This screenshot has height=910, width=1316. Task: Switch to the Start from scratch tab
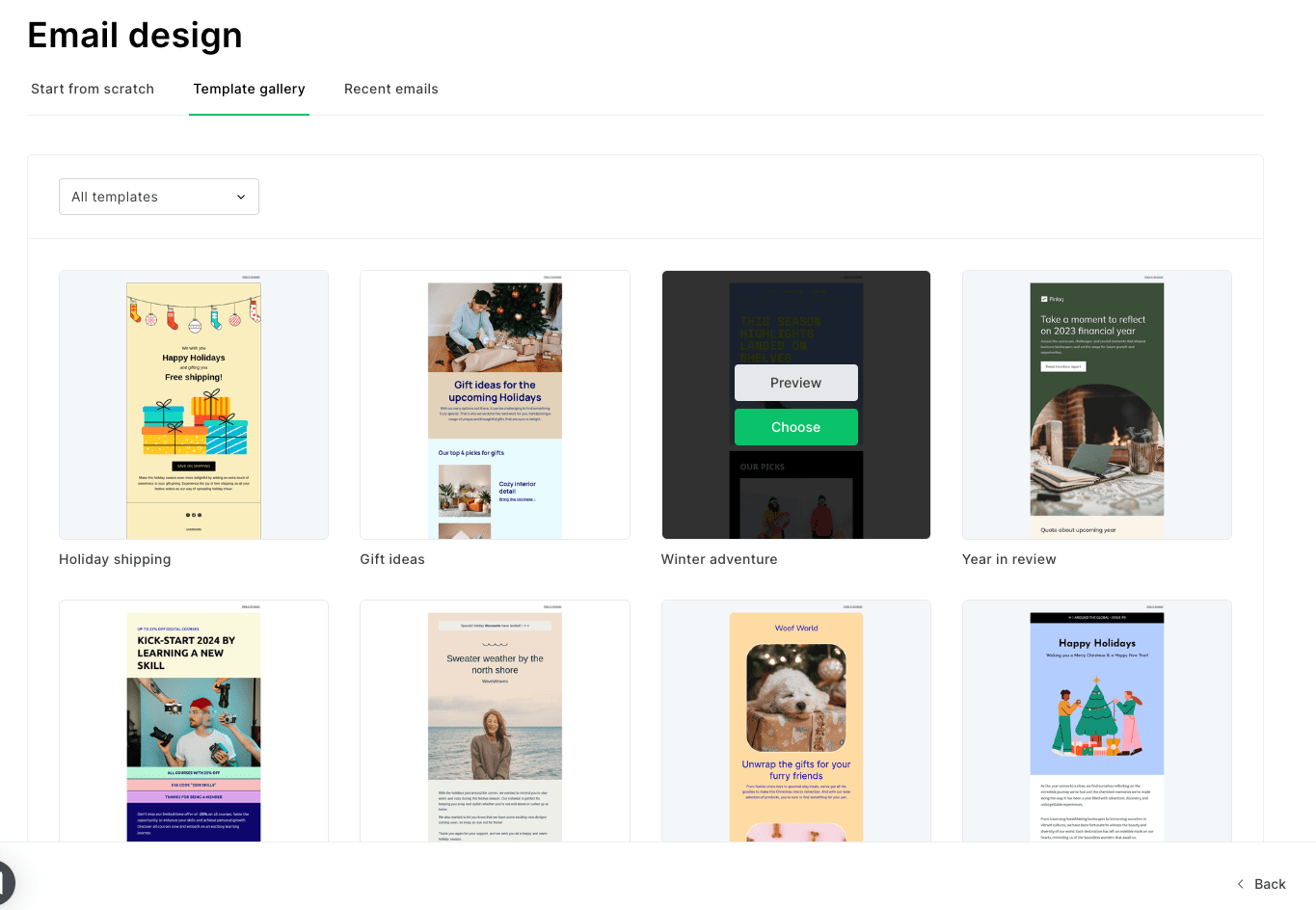click(x=93, y=89)
